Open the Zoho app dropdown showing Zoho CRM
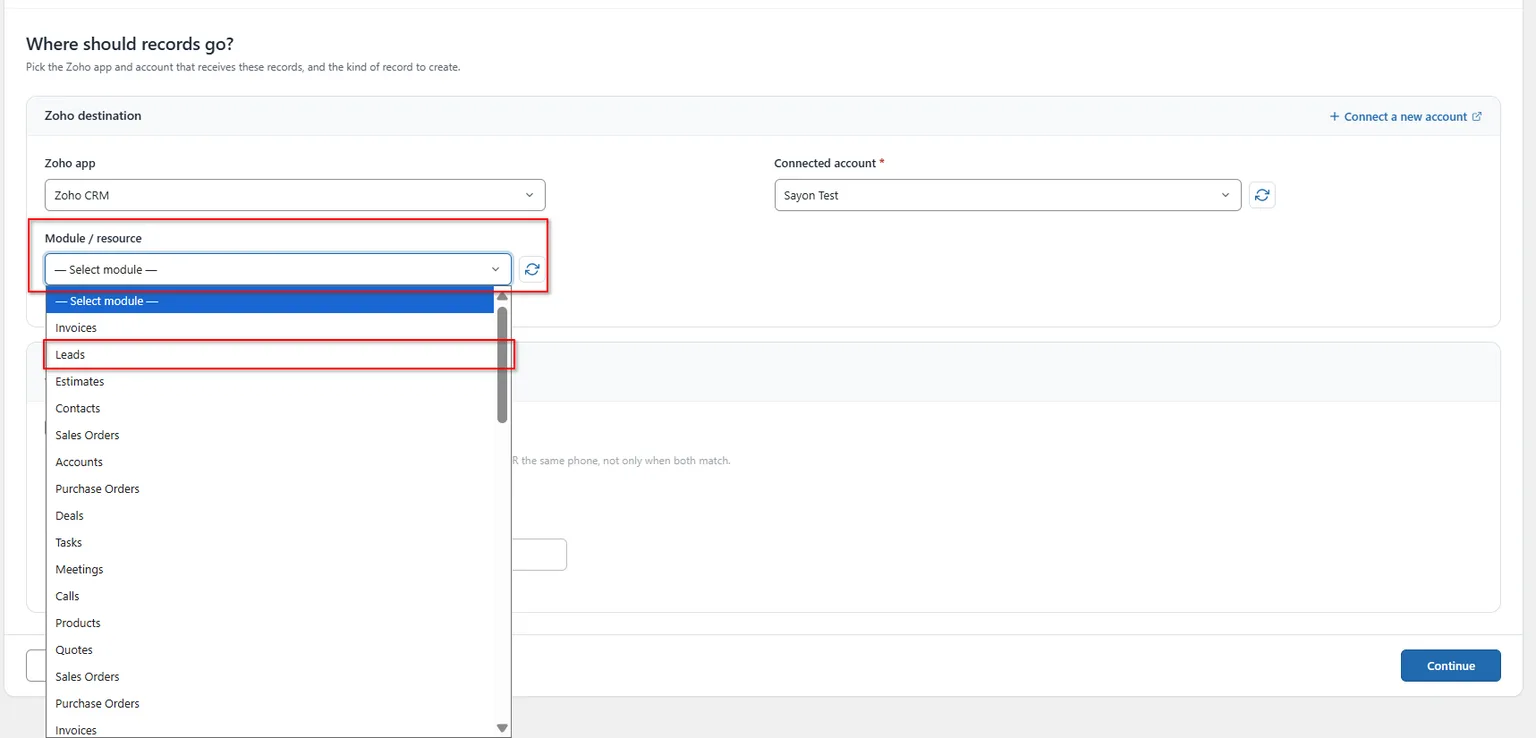The height and width of the screenshot is (738, 1536). click(x=295, y=195)
